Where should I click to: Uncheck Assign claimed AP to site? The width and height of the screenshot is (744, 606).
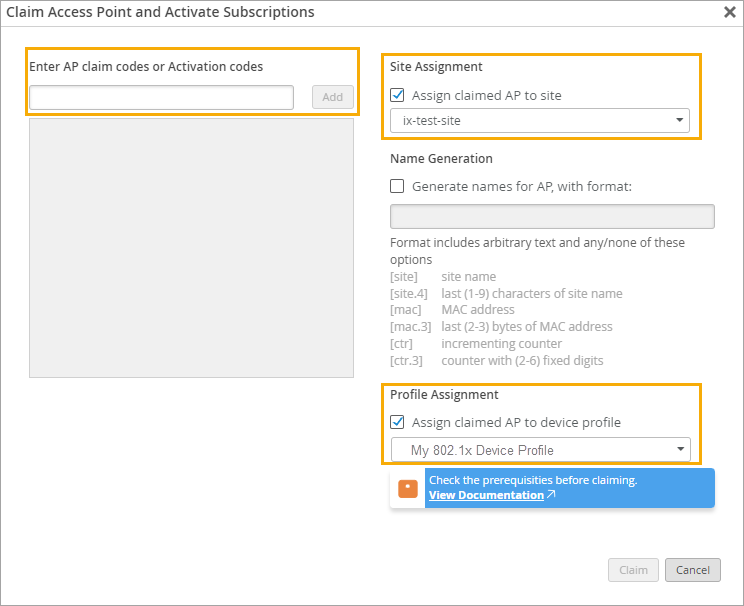click(397, 96)
